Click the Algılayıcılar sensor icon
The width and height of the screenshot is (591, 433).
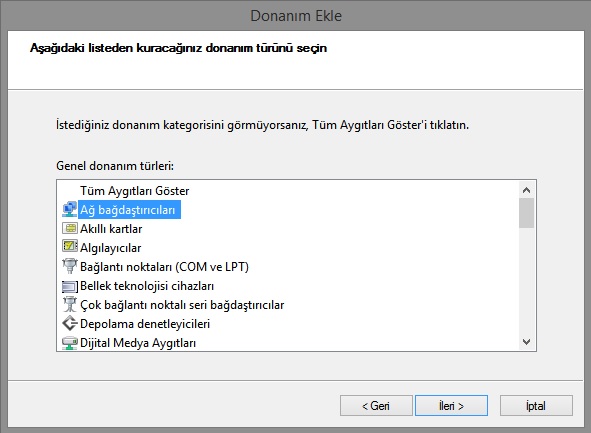69,247
